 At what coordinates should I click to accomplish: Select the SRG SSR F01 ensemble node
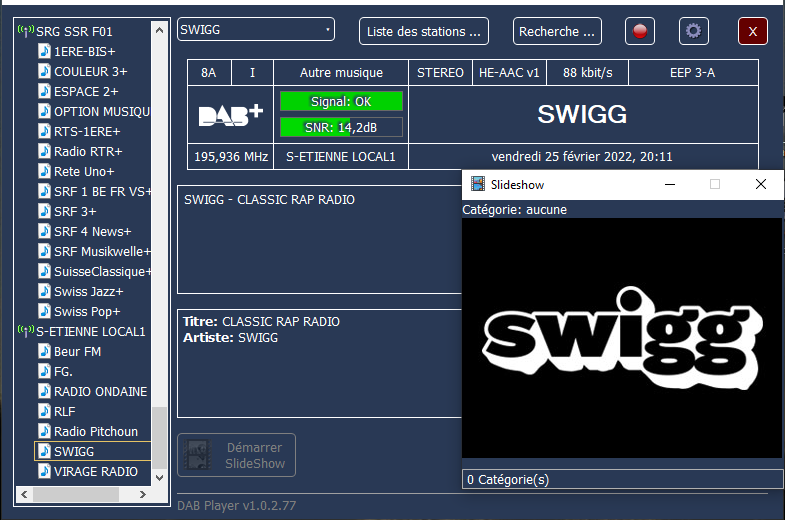[74, 32]
